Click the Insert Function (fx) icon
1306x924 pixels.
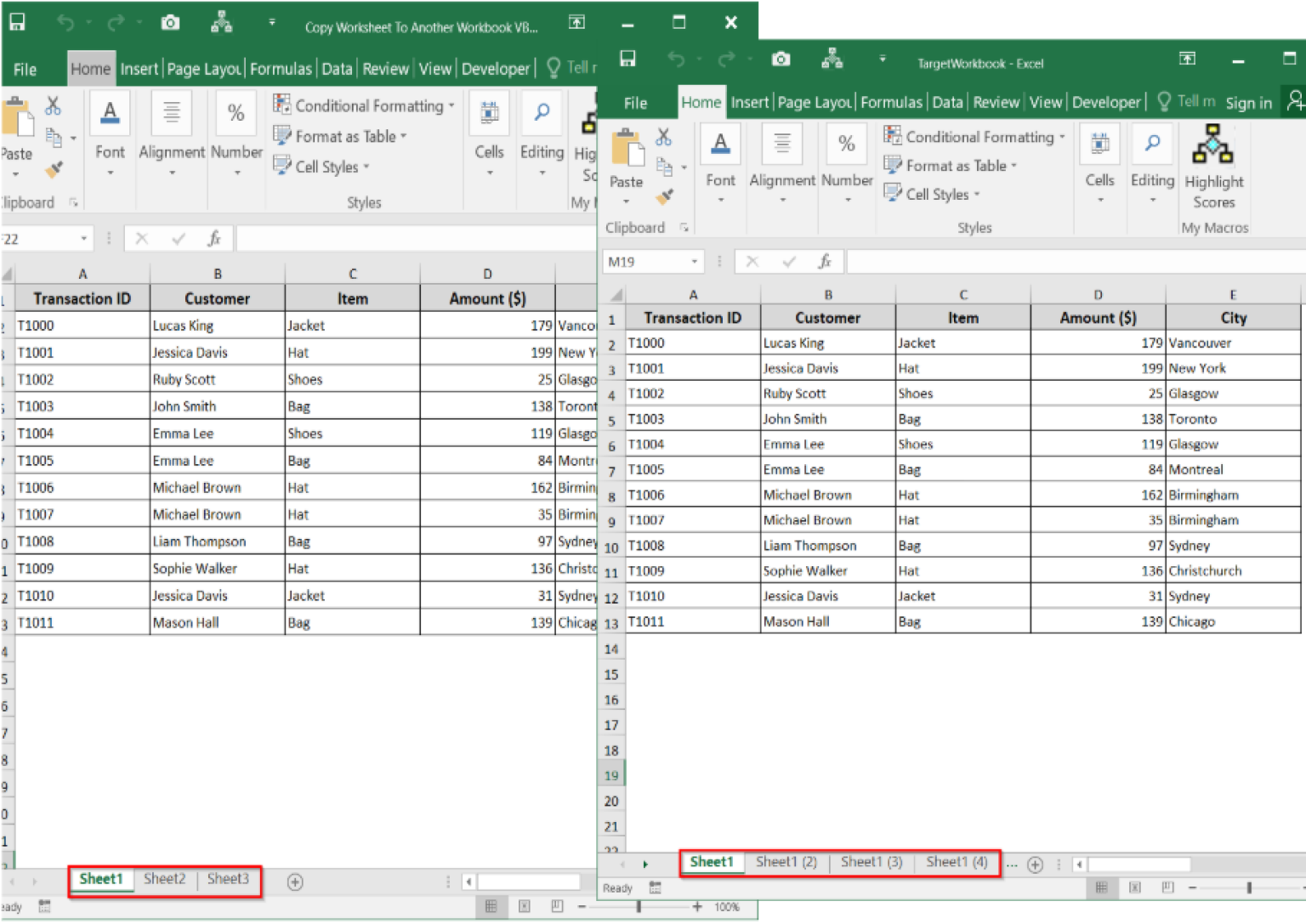(825, 261)
